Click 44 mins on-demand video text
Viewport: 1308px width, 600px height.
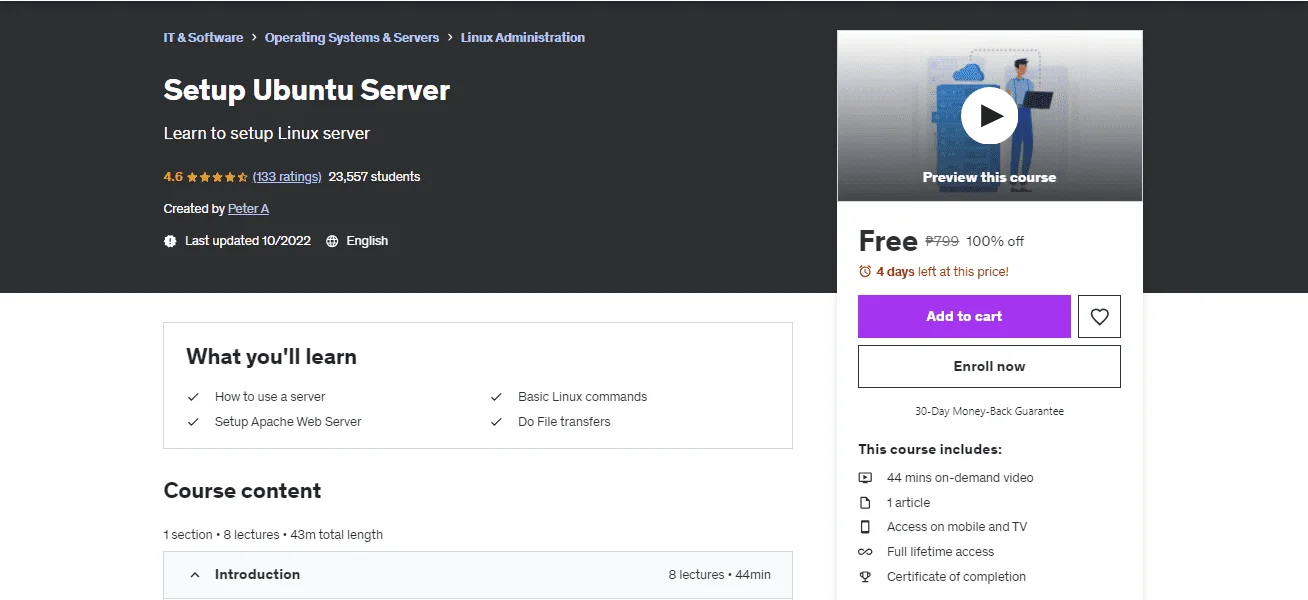[x=960, y=478]
